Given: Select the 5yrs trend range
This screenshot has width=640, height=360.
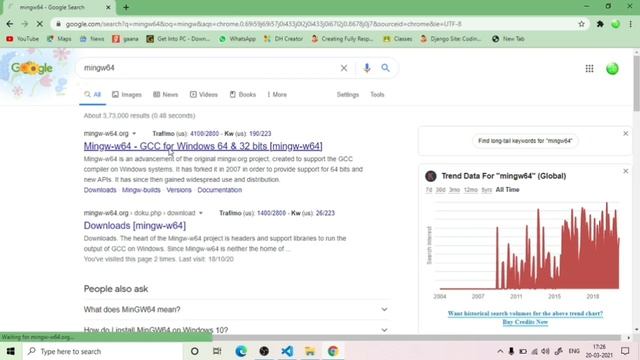Looking at the screenshot, I should (x=487, y=190).
